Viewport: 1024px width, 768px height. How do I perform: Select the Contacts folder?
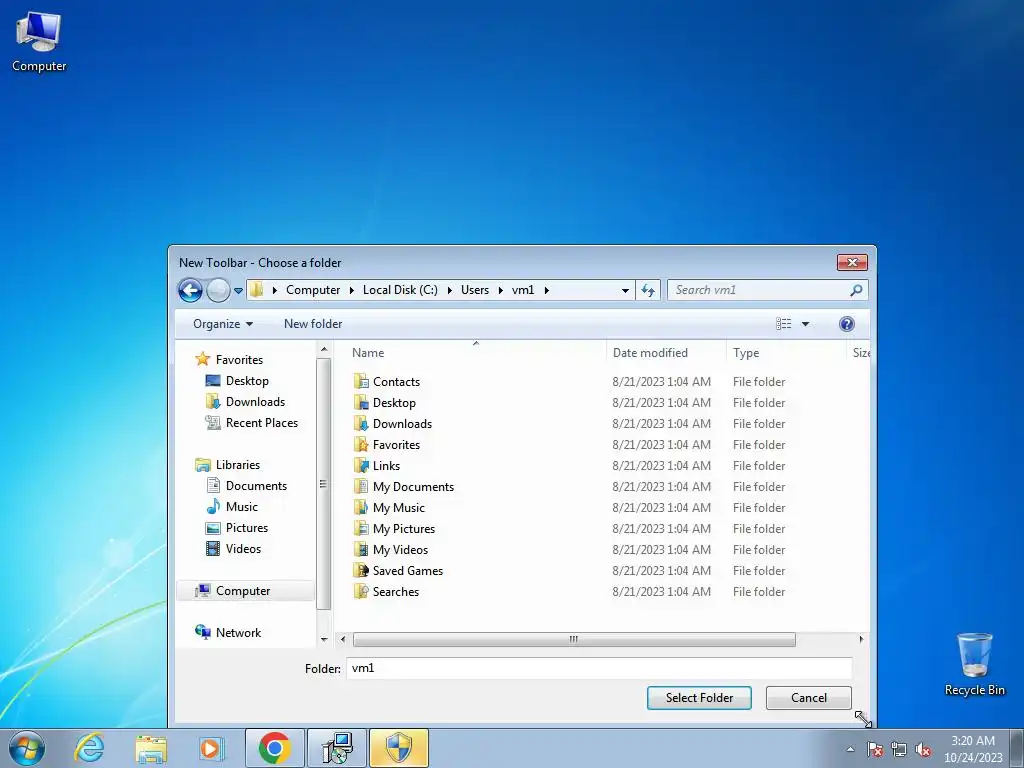click(x=396, y=382)
